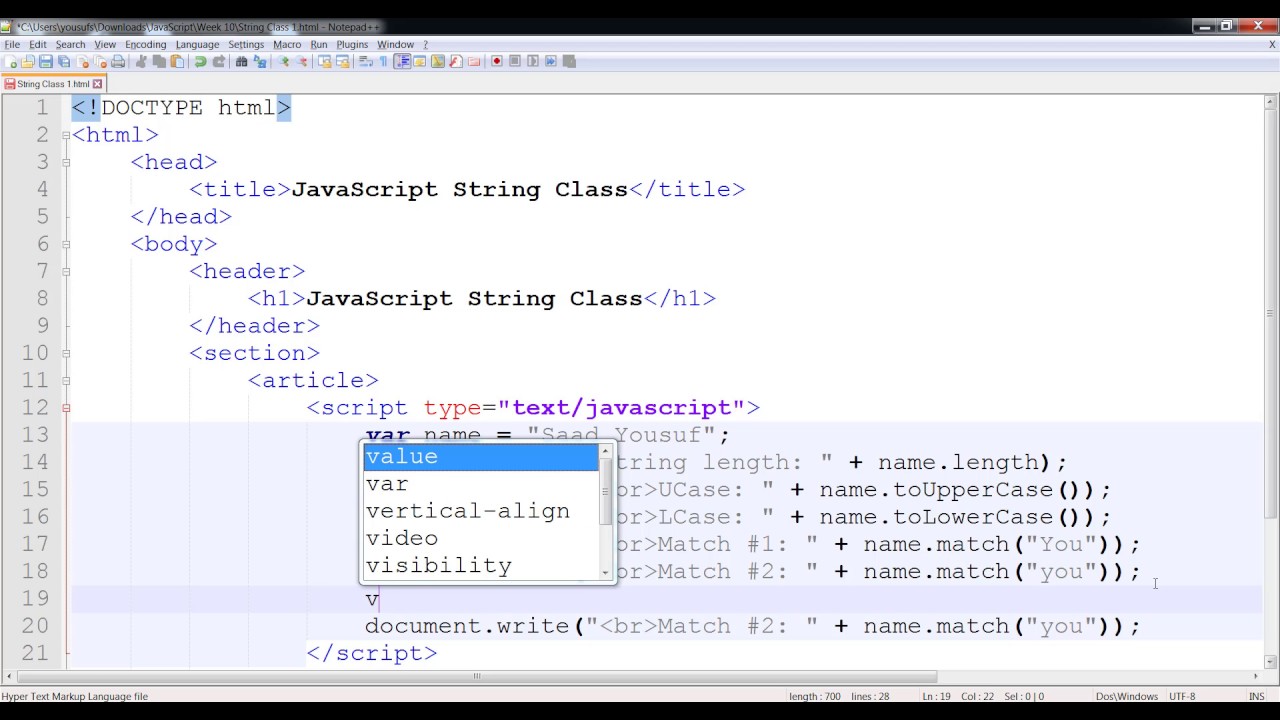This screenshot has width=1280, height=720.
Task: Select the String Class 1.html tab
Action: click(52, 84)
